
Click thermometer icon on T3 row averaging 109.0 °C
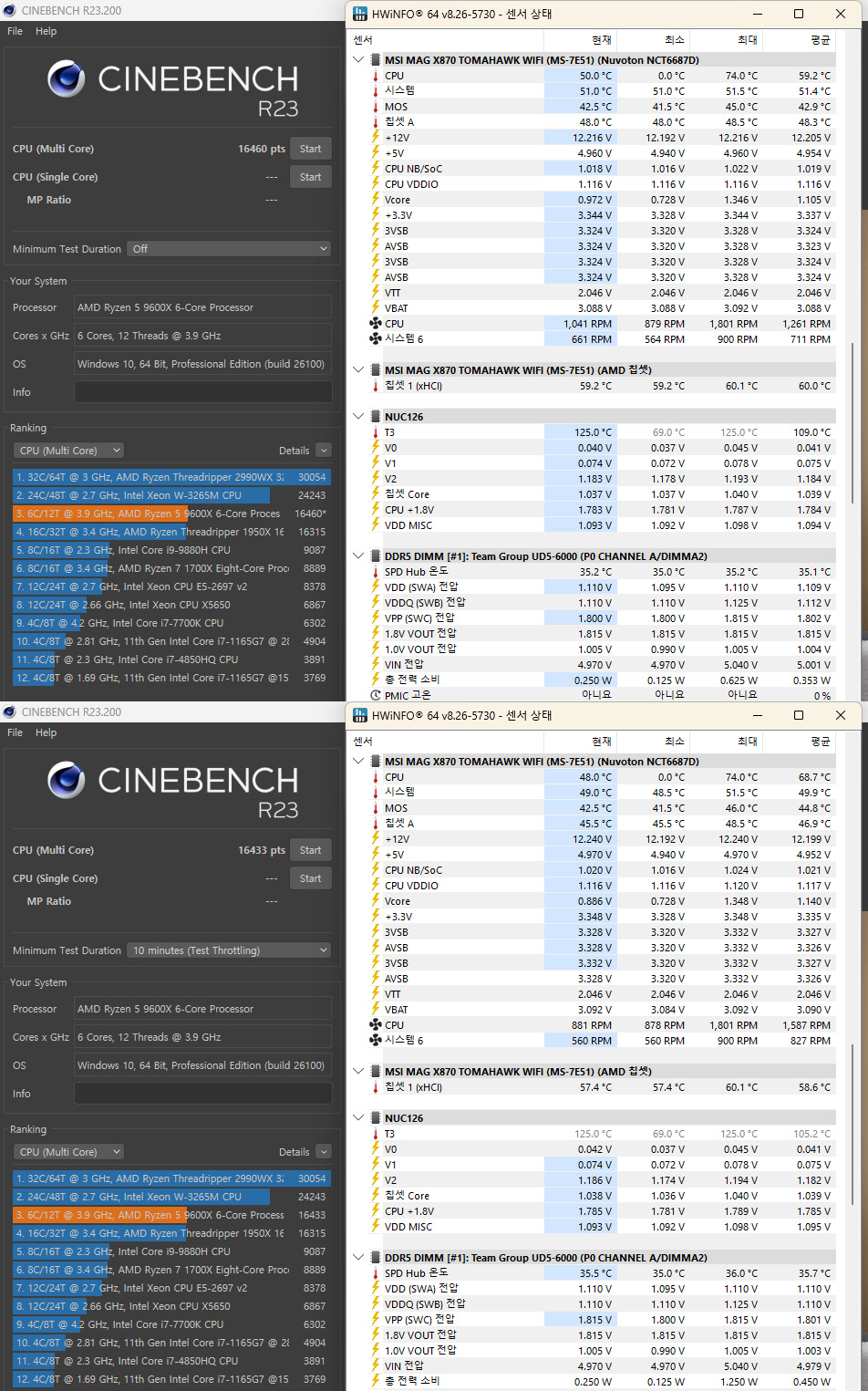pos(375,432)
